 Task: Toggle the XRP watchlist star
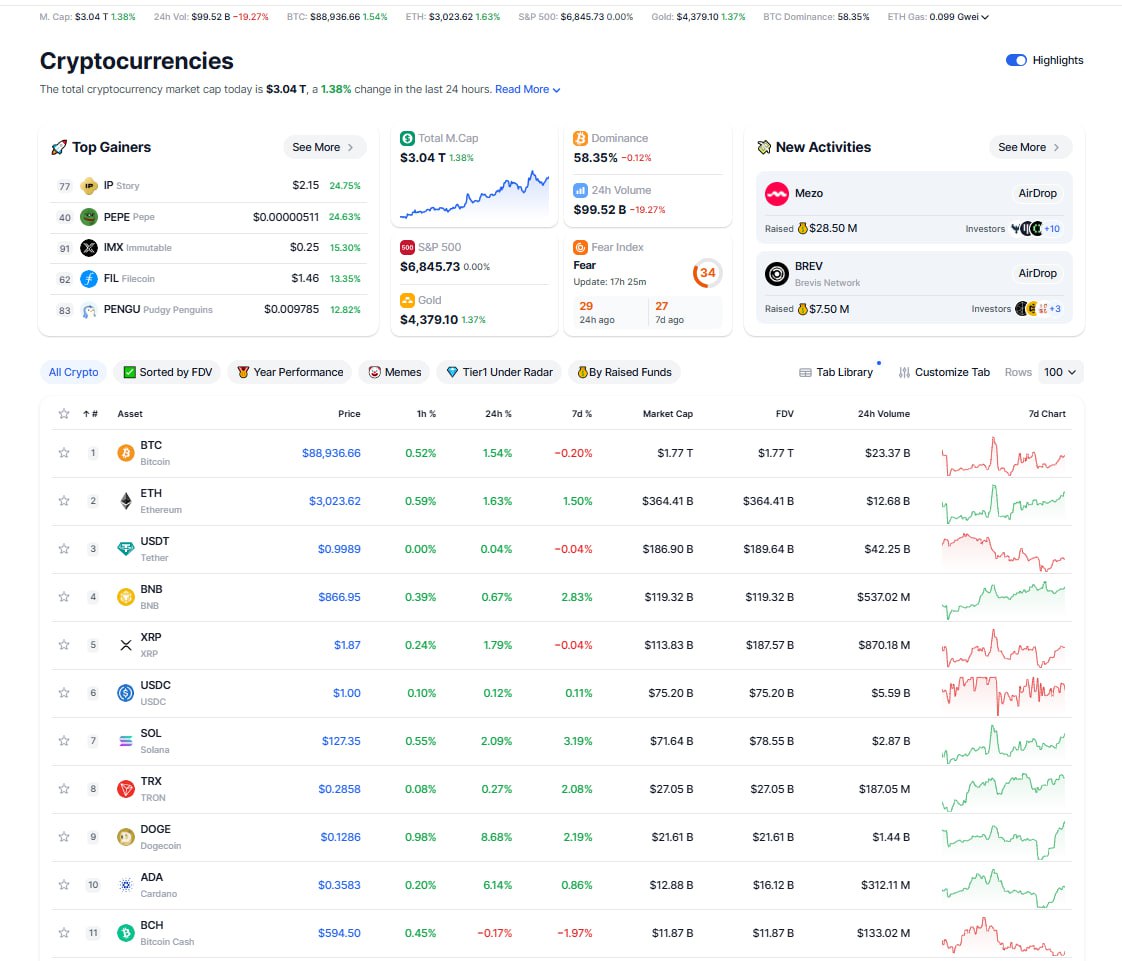tap(64, 645)
